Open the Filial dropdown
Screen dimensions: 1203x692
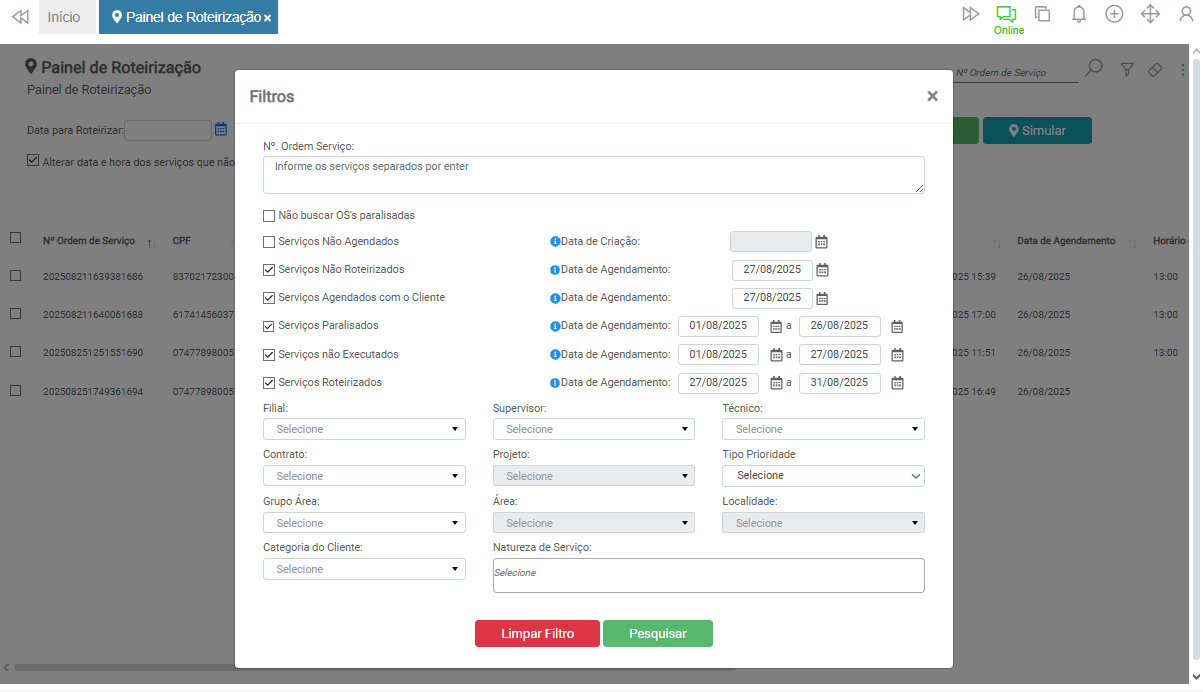[x=364, y=429]
